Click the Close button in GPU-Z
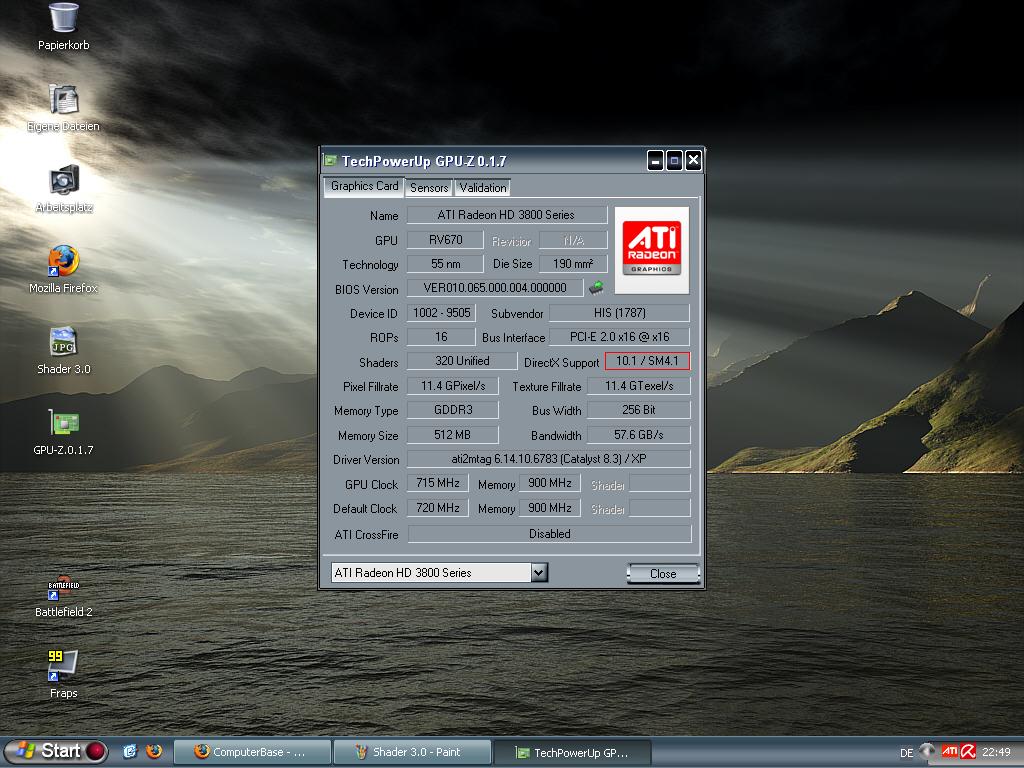Image resolution: width=1024 pixels, height=768 pixels. coord(663,573)
